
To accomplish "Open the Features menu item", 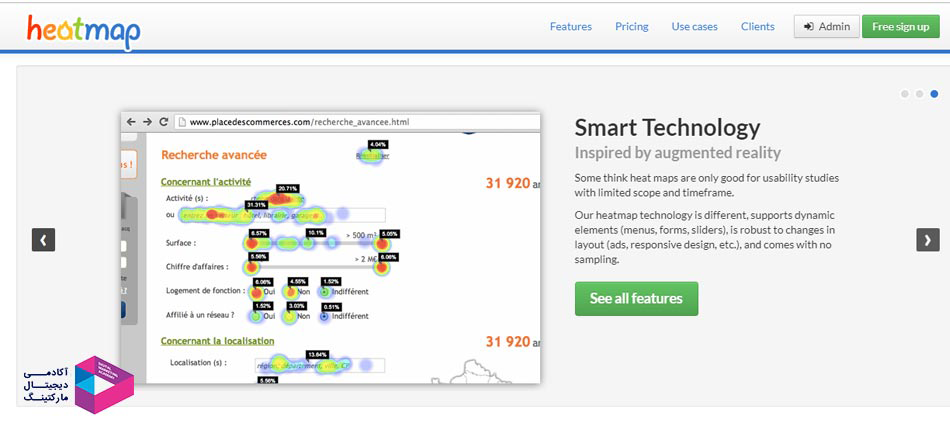I will [x=571, y=27].
